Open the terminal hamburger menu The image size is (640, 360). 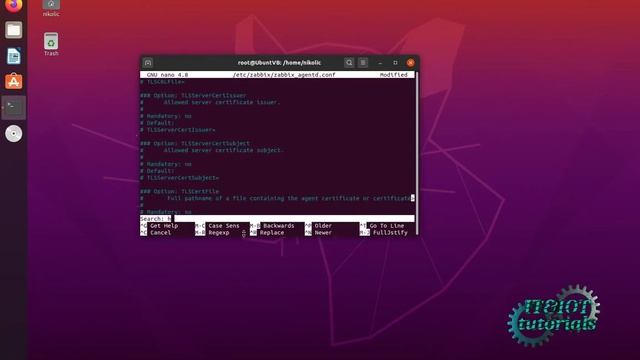tap(363, 63)
